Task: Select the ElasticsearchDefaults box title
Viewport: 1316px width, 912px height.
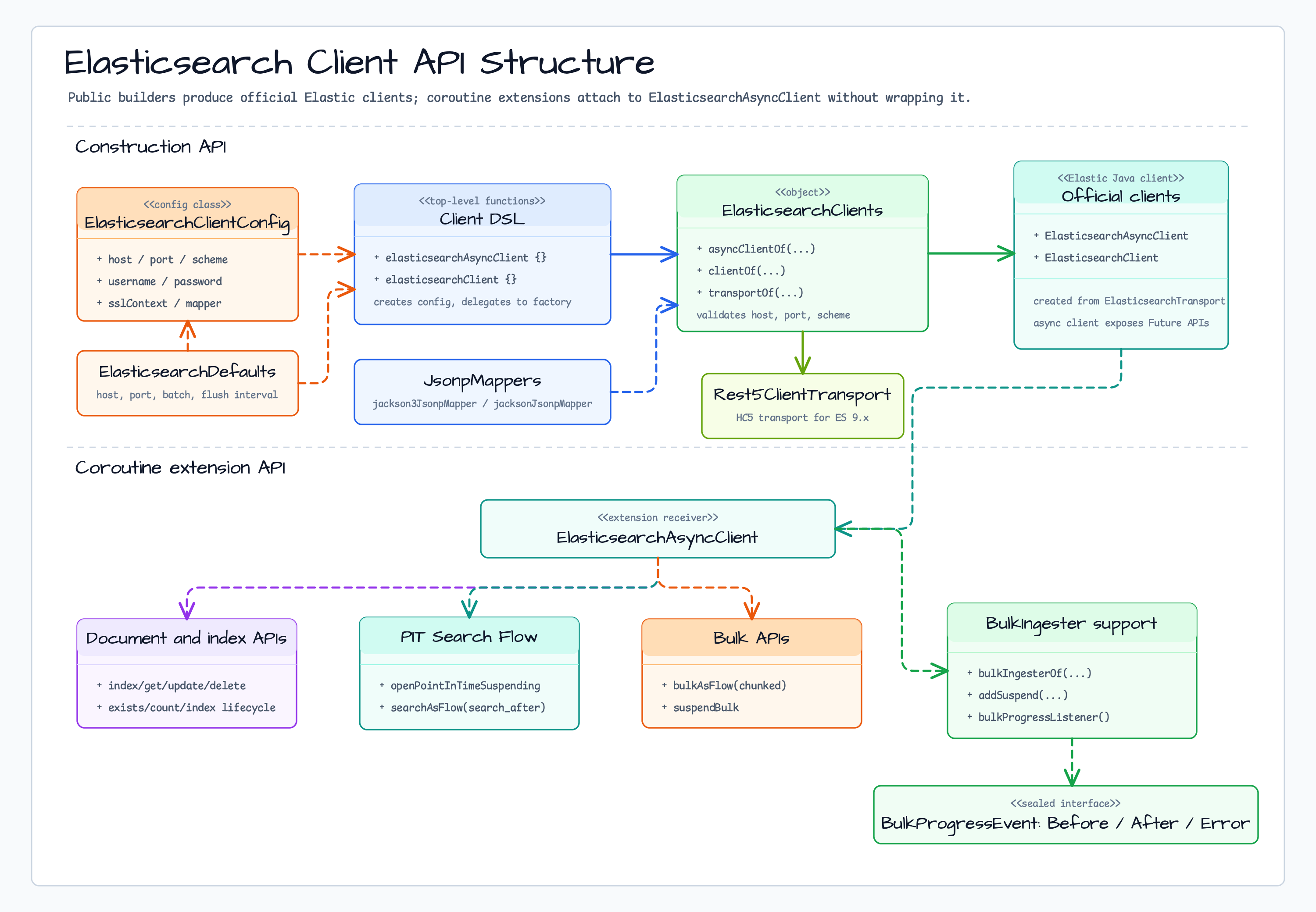Action: (187, 371)
